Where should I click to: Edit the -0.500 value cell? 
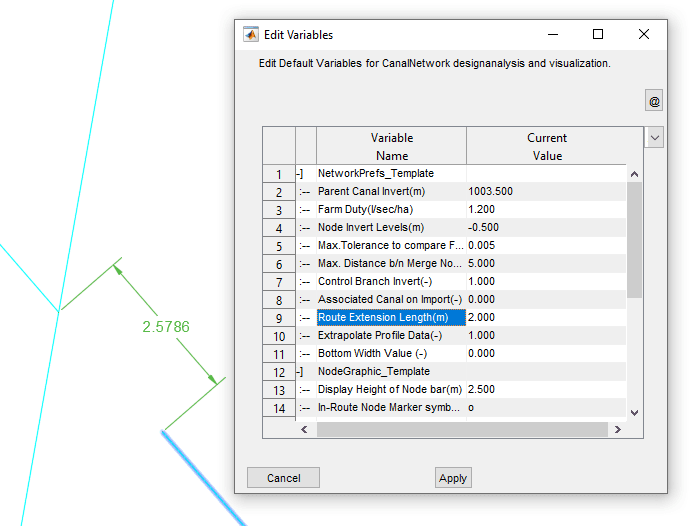pyautogui.click(x=546, y=228)
